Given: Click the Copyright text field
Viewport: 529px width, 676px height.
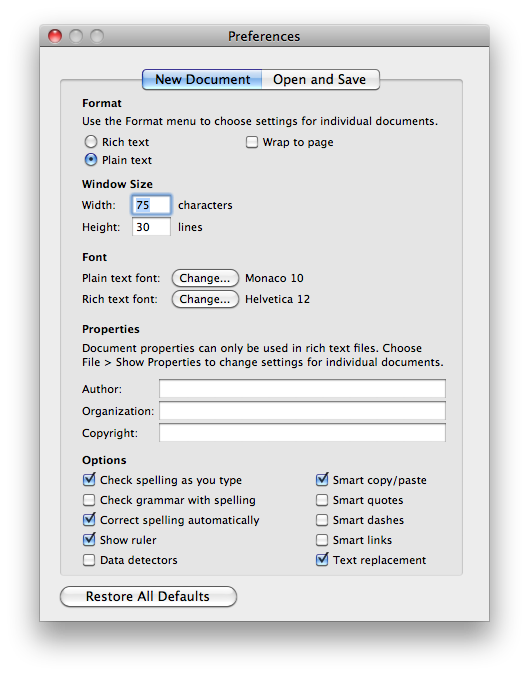Looking at the screenshot, I should (302, 433).
